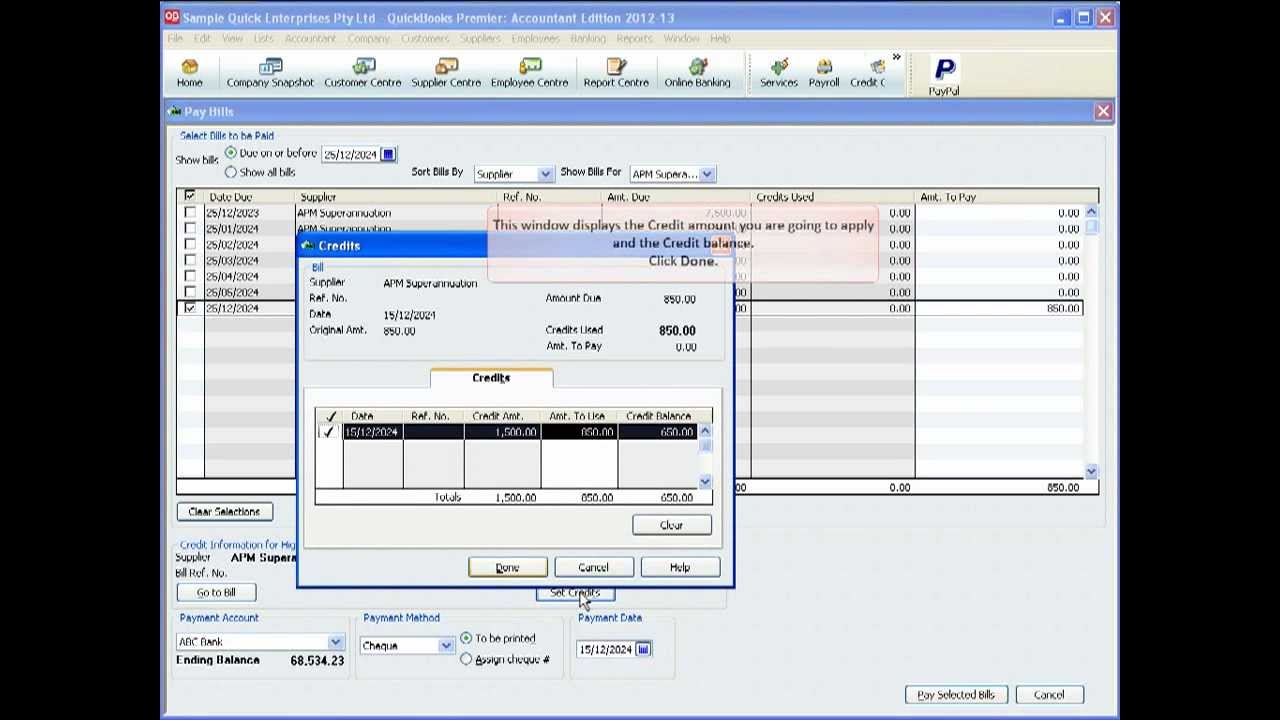Image resolution: width=1280 pixels, height=720 pixels.
Task: Tick the bill due 25/04/2024
Action: [190, 277]
